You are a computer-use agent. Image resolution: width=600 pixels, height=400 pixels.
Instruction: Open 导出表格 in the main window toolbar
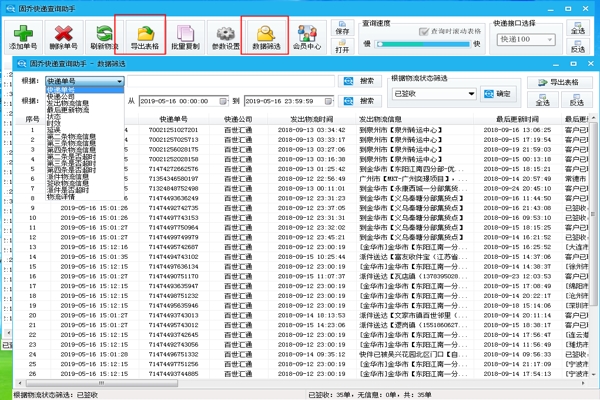145,37
